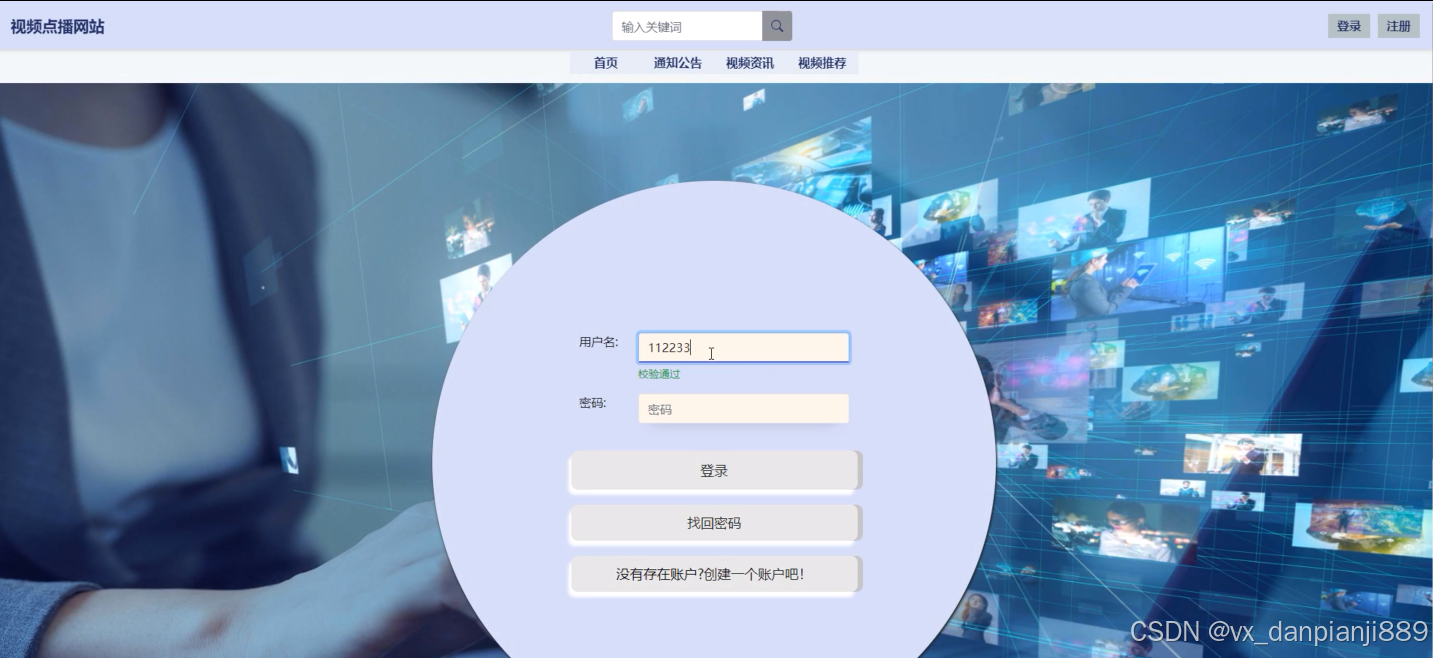Click the 校验通过 validation message

pos(659,374)
